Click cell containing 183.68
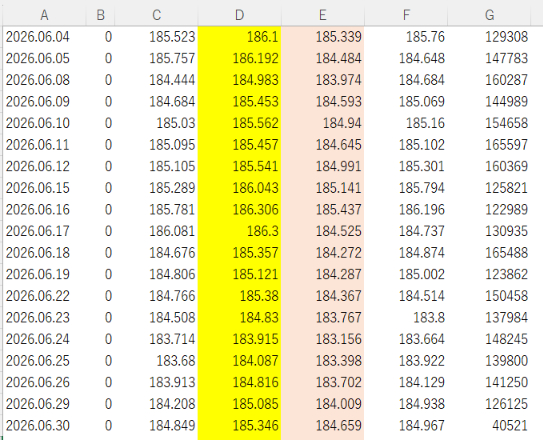543x441 pixels. pyautogui.click(x=156, y=361)
